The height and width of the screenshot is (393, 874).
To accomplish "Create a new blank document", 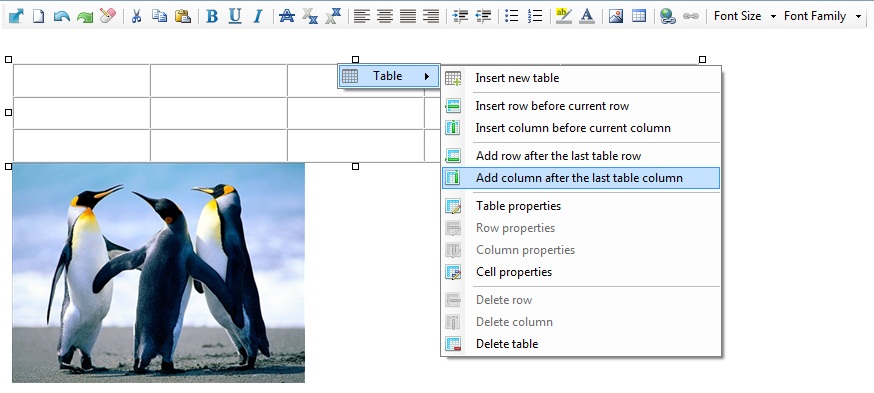I will (x=38, y=16).
